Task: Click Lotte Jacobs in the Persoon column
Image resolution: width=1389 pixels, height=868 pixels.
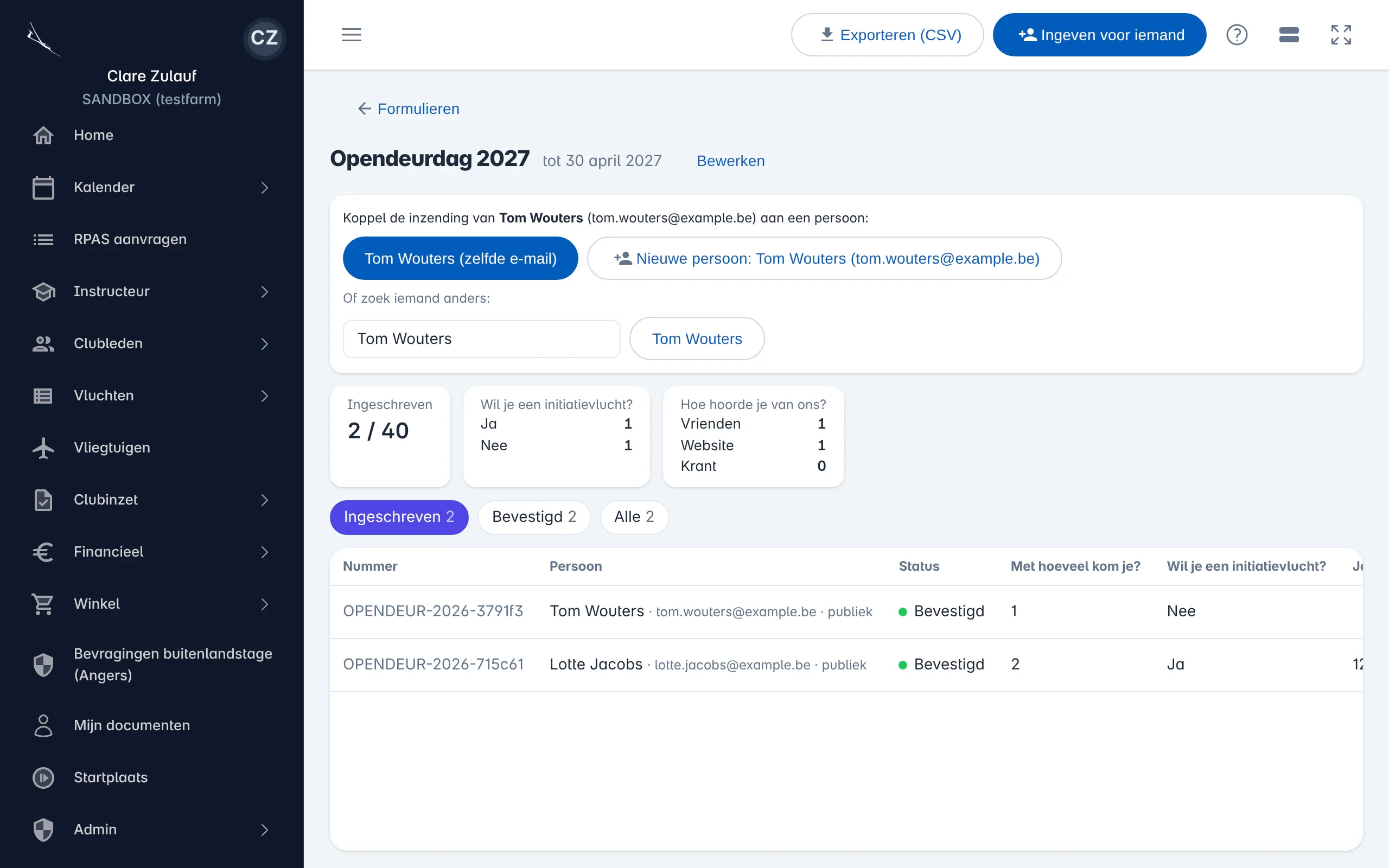Action: pyautogui.click(x=596, y=665)
